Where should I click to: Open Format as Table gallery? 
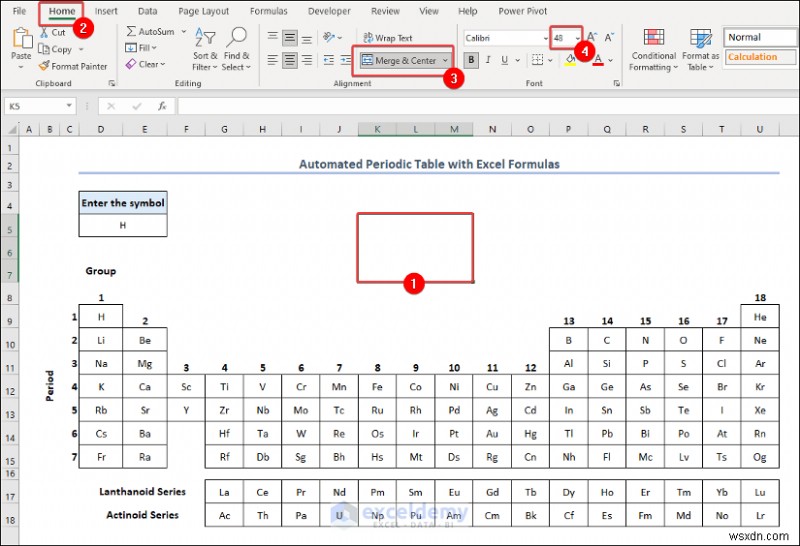[x=701, y=50]
